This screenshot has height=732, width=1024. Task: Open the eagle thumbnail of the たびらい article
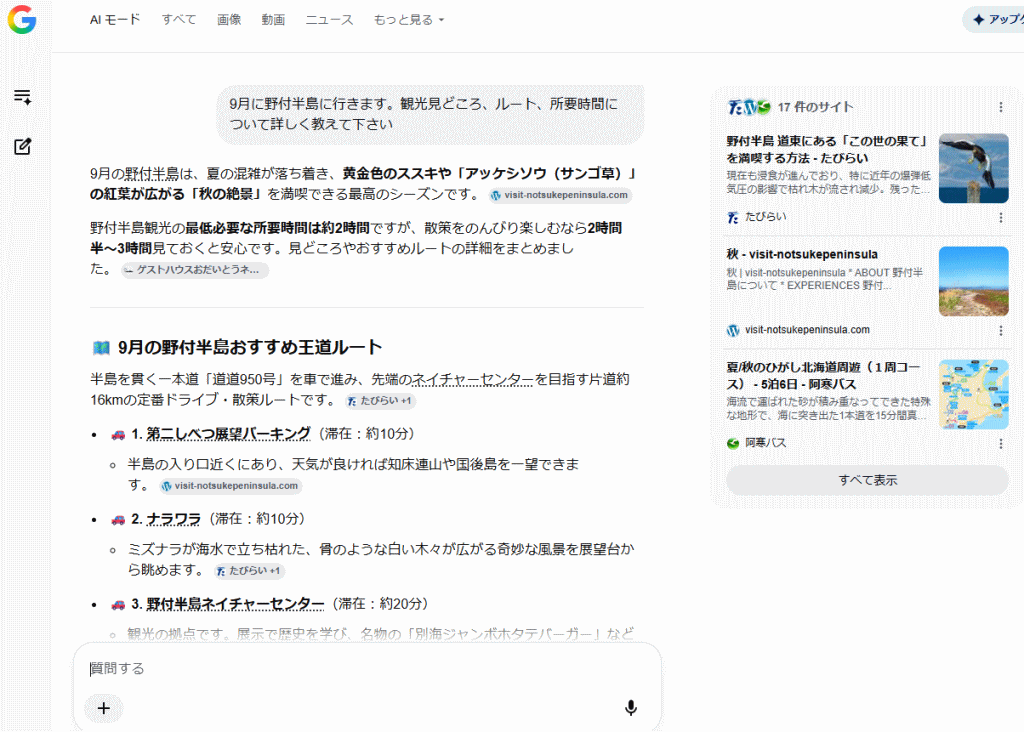[x=973, y=168]
